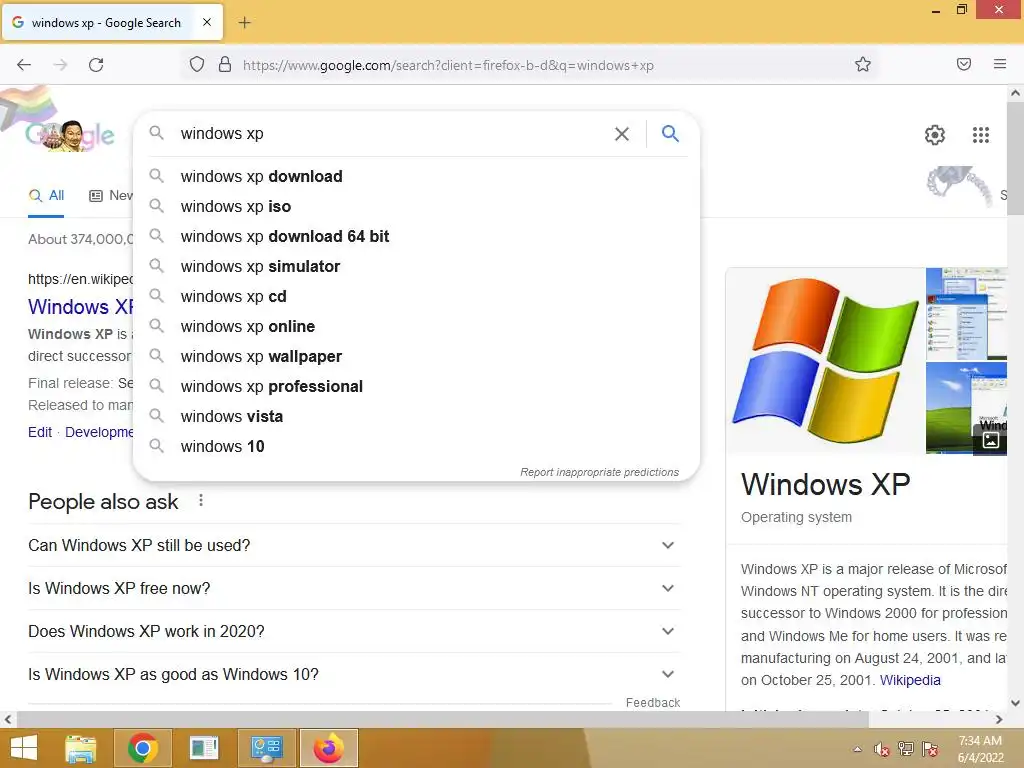The image size is (1024, 768).
Task: Open the People also ask three-dot menu
Action: click(x=201, y=500)
